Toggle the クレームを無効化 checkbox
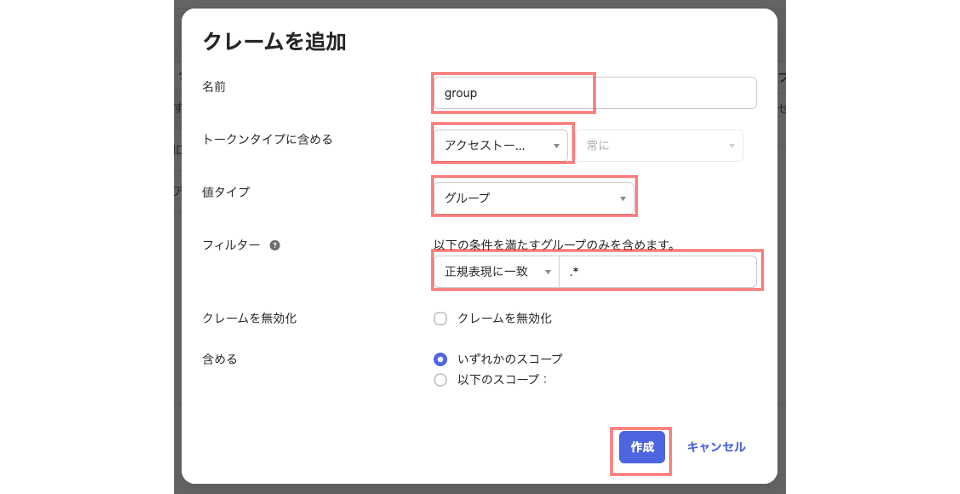This screenshot has height=494, width=960. [440, 319]
